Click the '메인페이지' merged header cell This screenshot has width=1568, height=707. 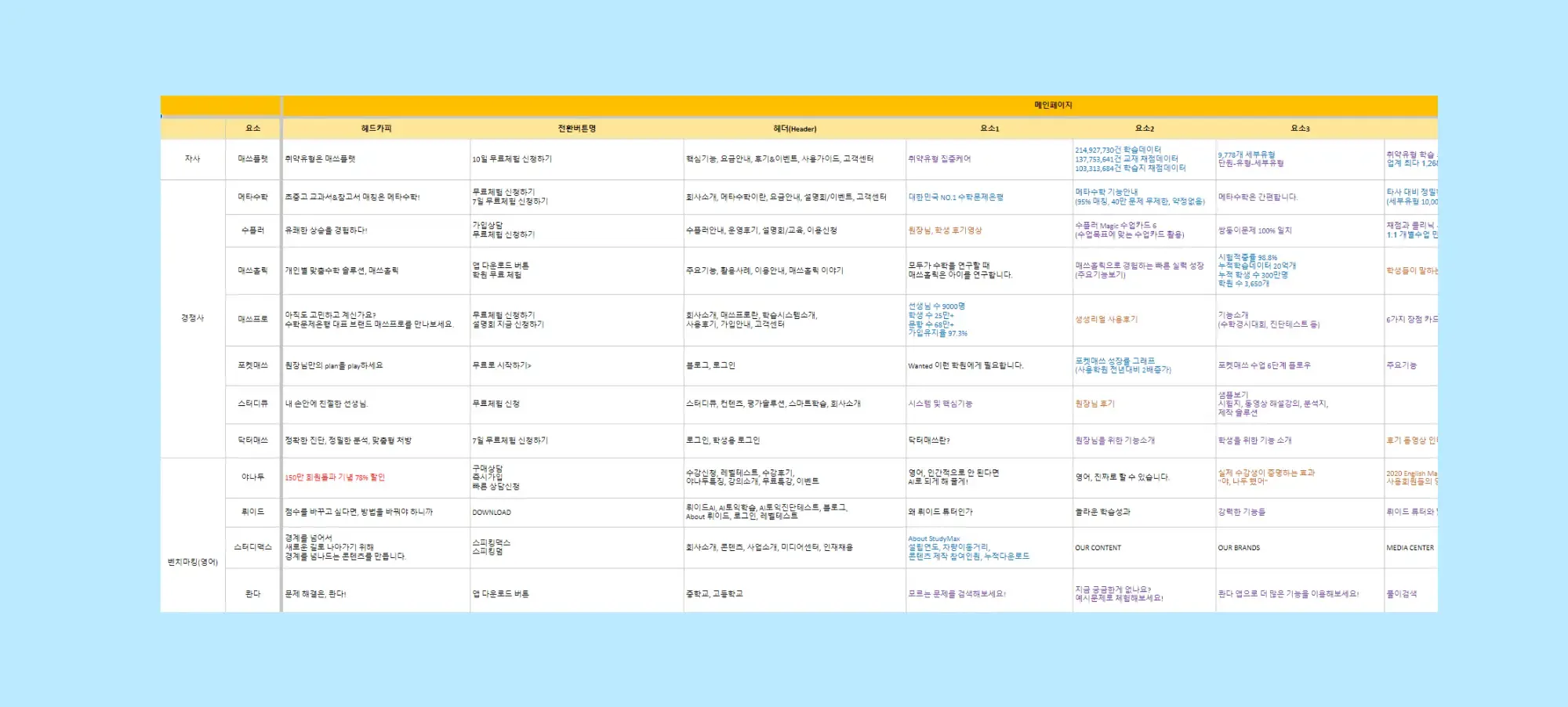point(859,106)
